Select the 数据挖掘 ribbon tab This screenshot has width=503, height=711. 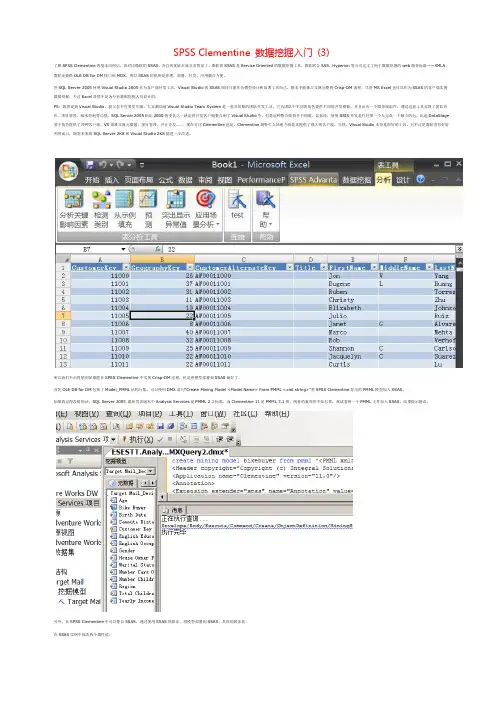tap(356, 180)
